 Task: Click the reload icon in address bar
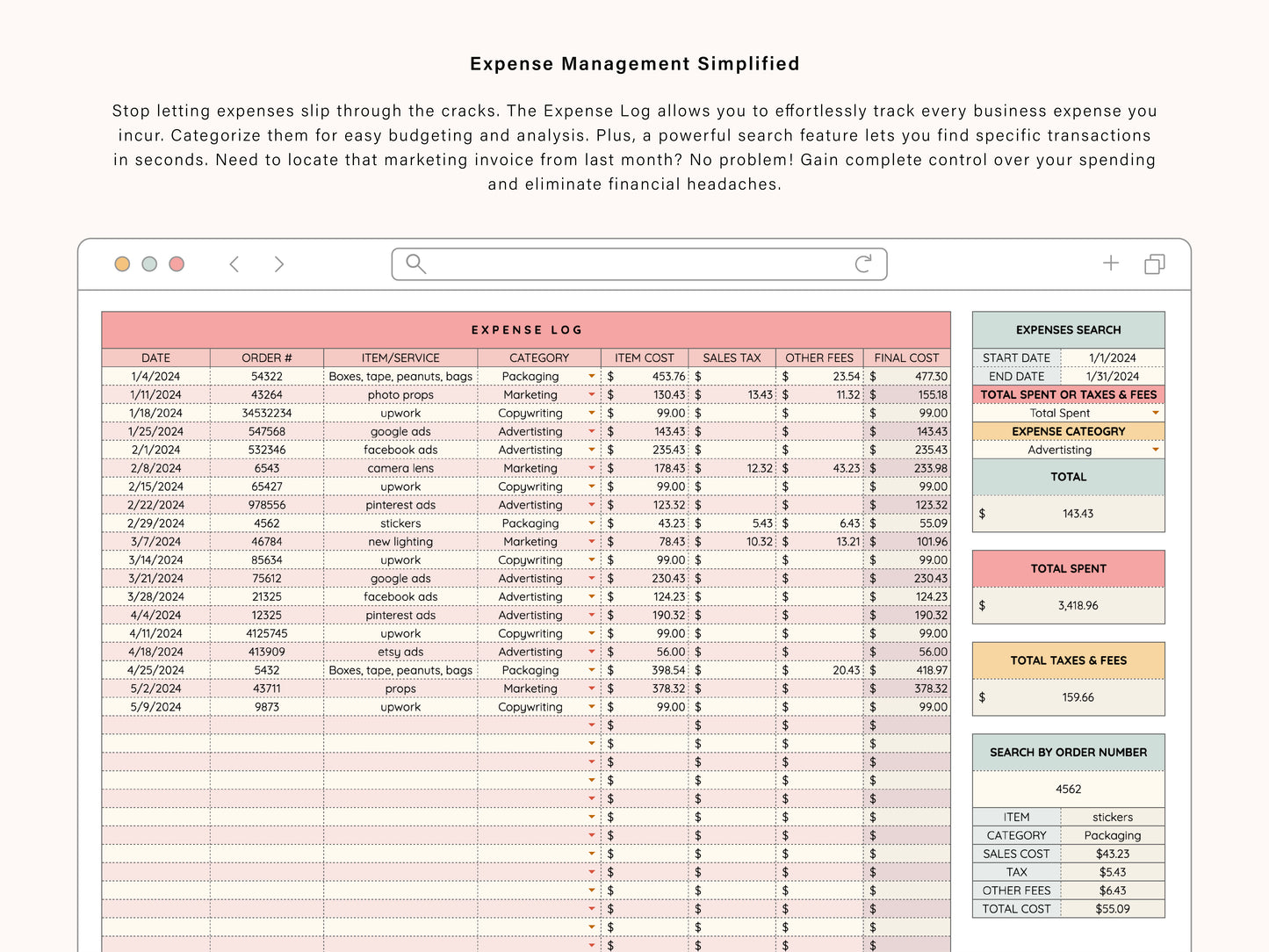pos(863,264)
